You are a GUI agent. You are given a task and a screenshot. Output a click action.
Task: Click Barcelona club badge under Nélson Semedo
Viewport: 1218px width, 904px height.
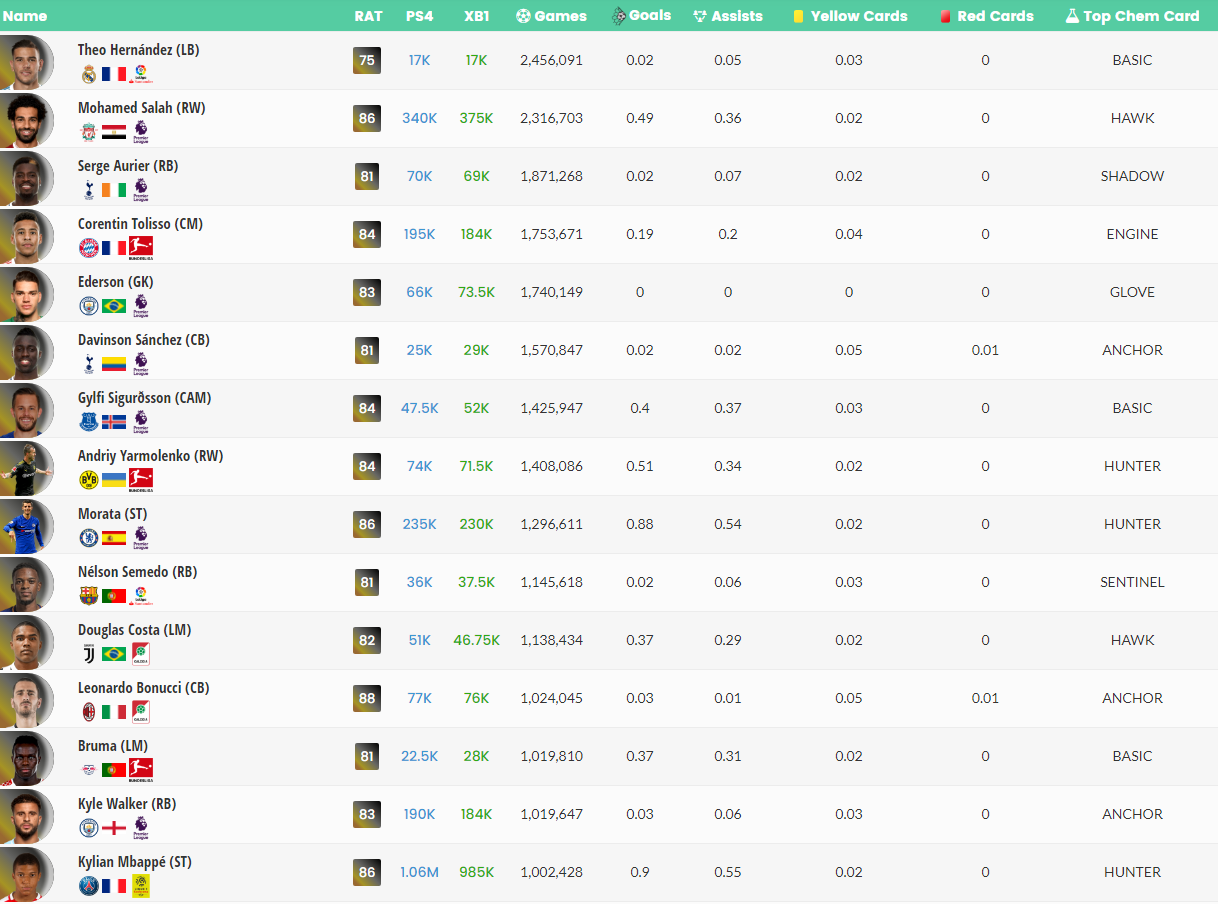point(89,596)
